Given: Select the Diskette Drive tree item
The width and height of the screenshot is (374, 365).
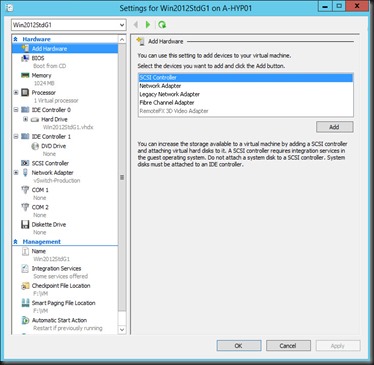Looking at the screenshot, I should 49,224.
